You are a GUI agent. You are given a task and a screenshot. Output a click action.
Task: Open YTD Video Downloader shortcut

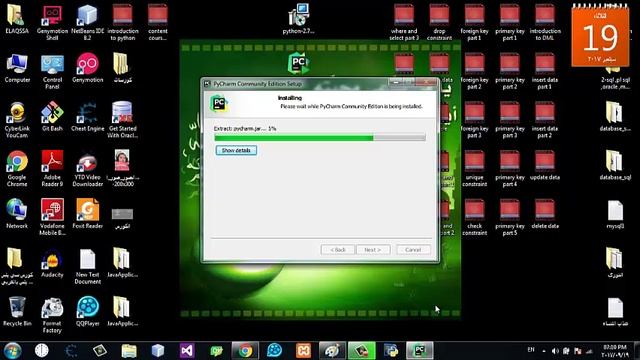coord(87,169)
